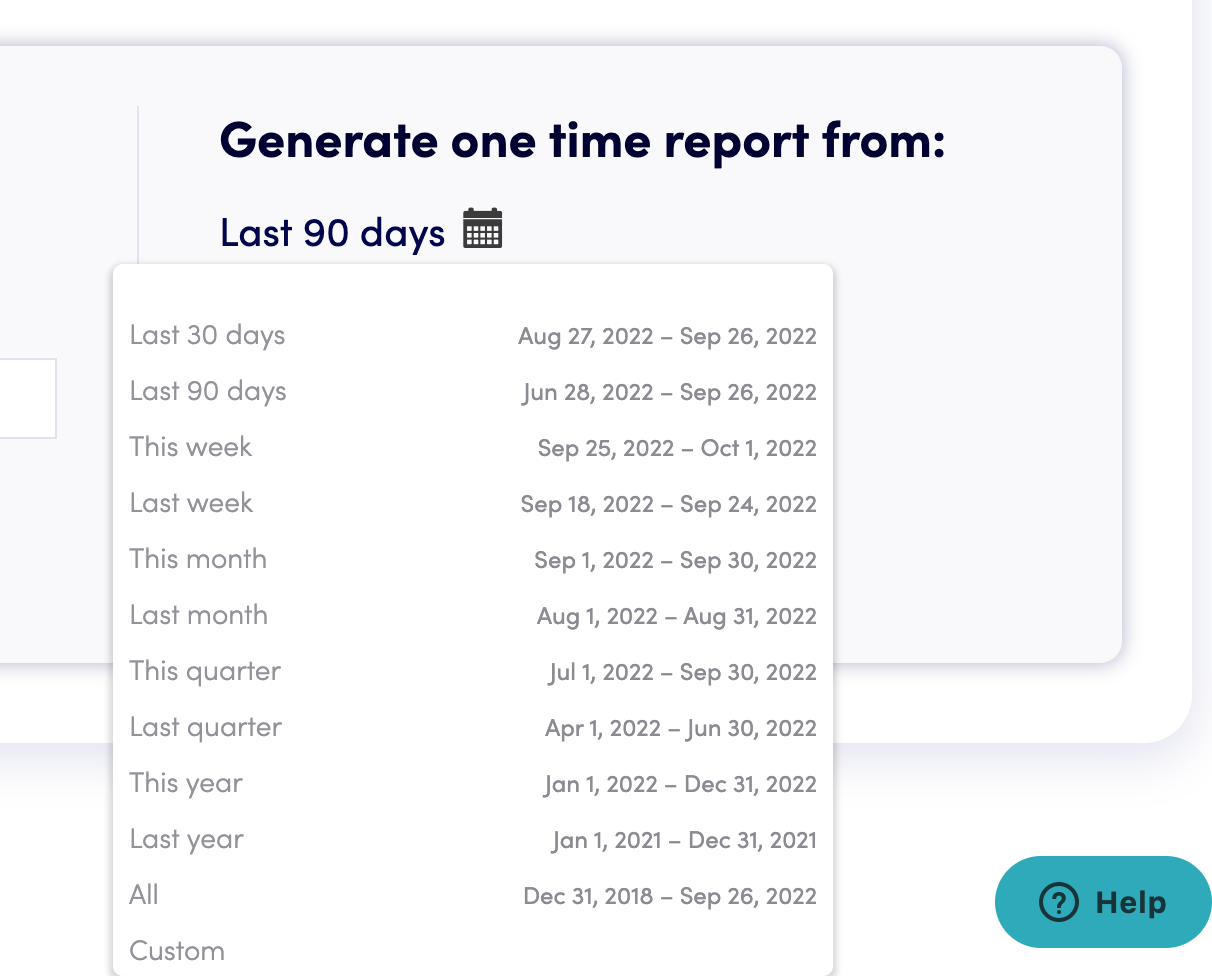Click the partially visible input box at left
1212x976 pixels.
(x=27, y=398)
